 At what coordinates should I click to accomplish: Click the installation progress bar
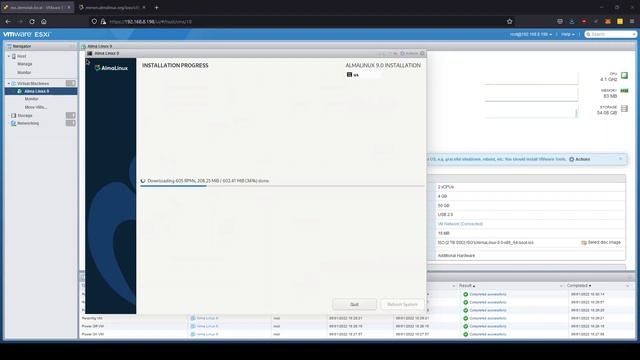click(282, 186)
